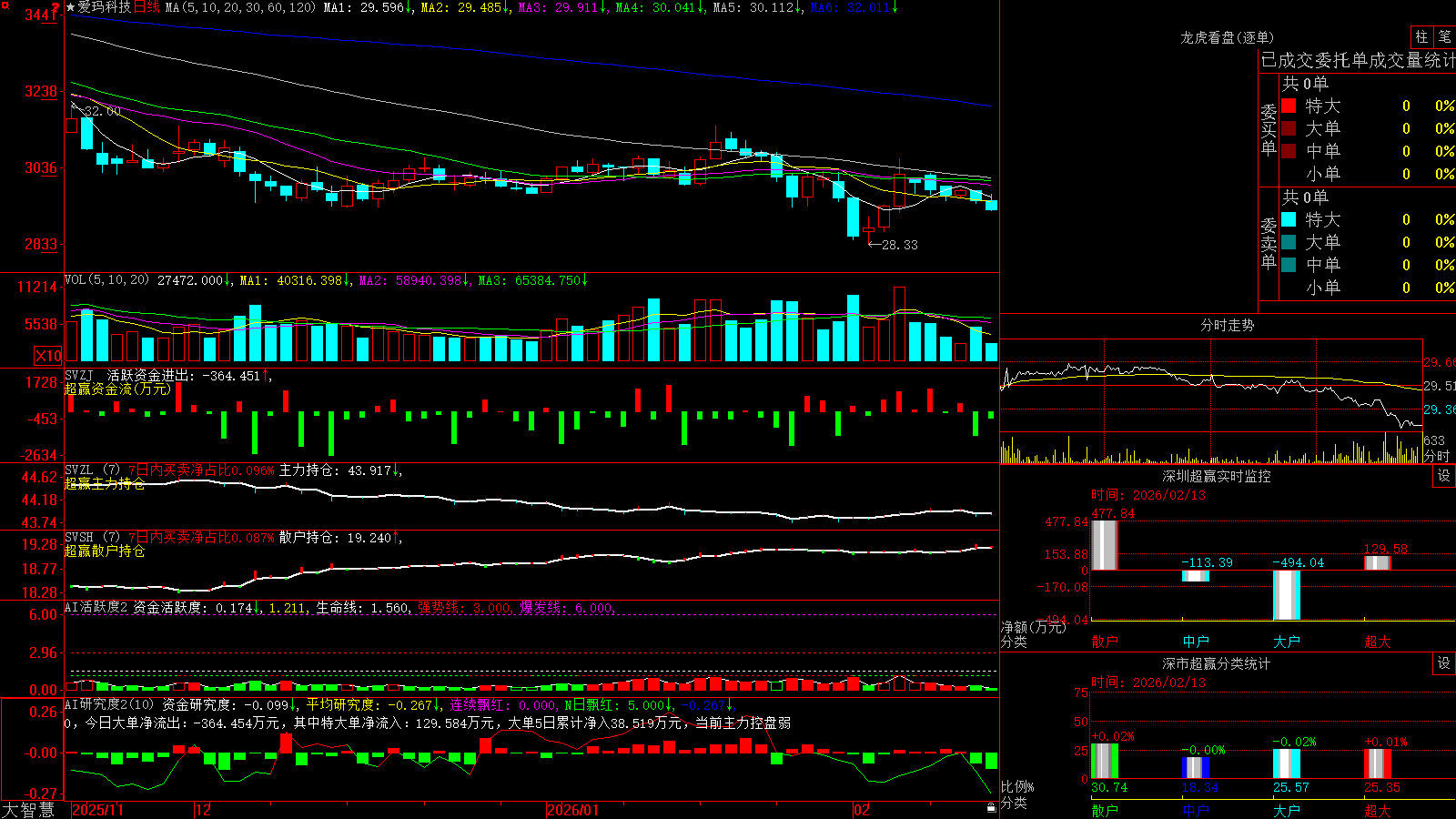Click the 当前主力控盘弱 summary text

pos(743,723)
